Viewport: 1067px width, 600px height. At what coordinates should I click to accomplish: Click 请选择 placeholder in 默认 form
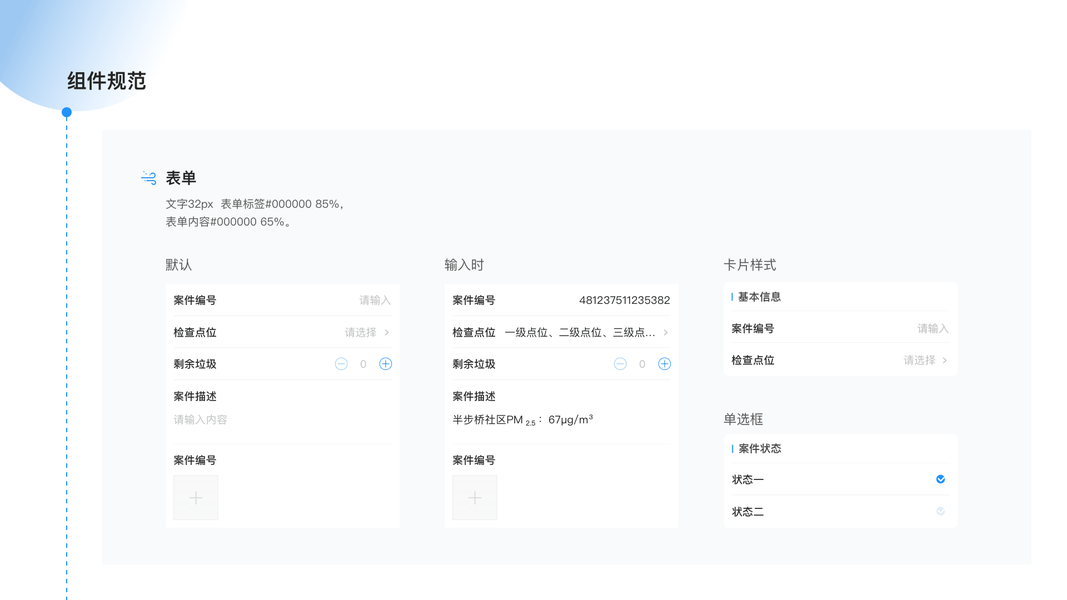pos(361,332)
